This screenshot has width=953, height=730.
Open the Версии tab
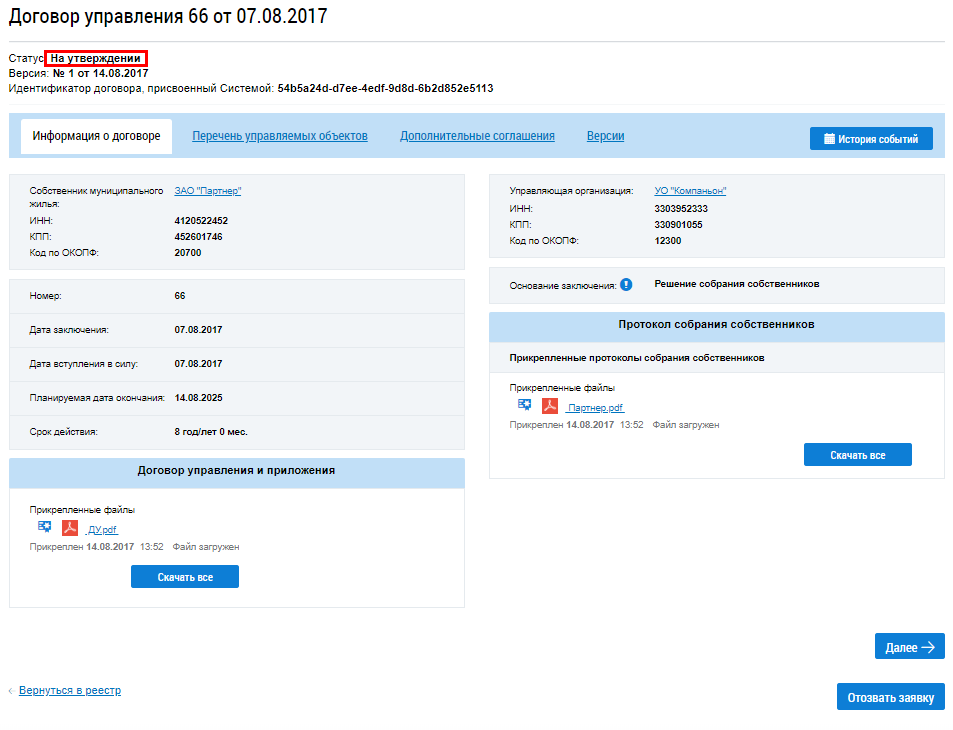(x=605, y=136)
